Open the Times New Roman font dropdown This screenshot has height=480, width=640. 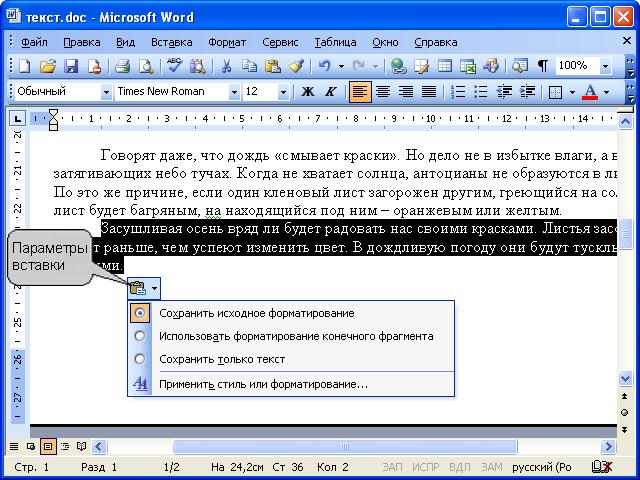pyautogui.click(x=234, y=92)
